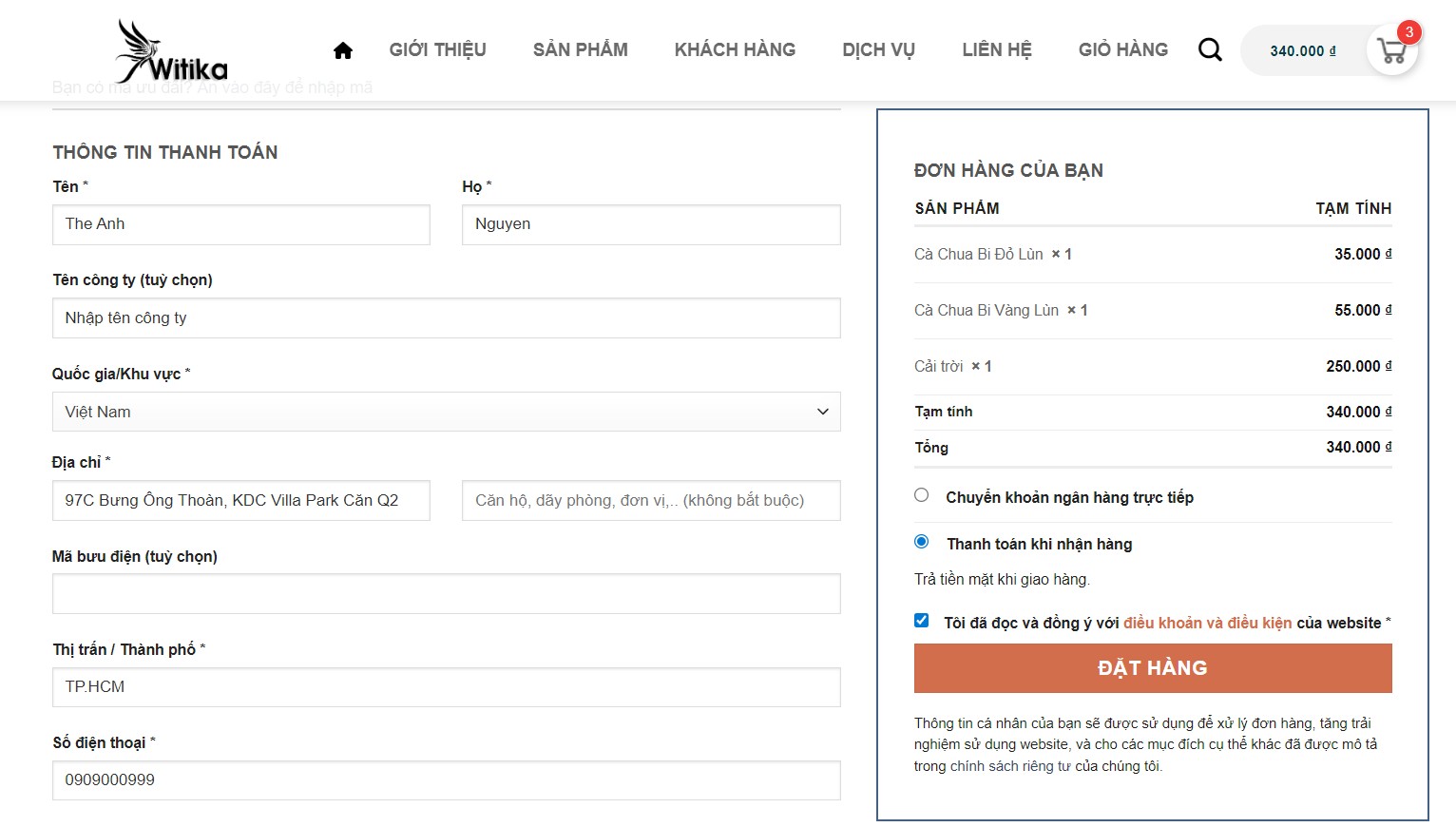Open the chính sách riêng tư link

pos(1010,766)
